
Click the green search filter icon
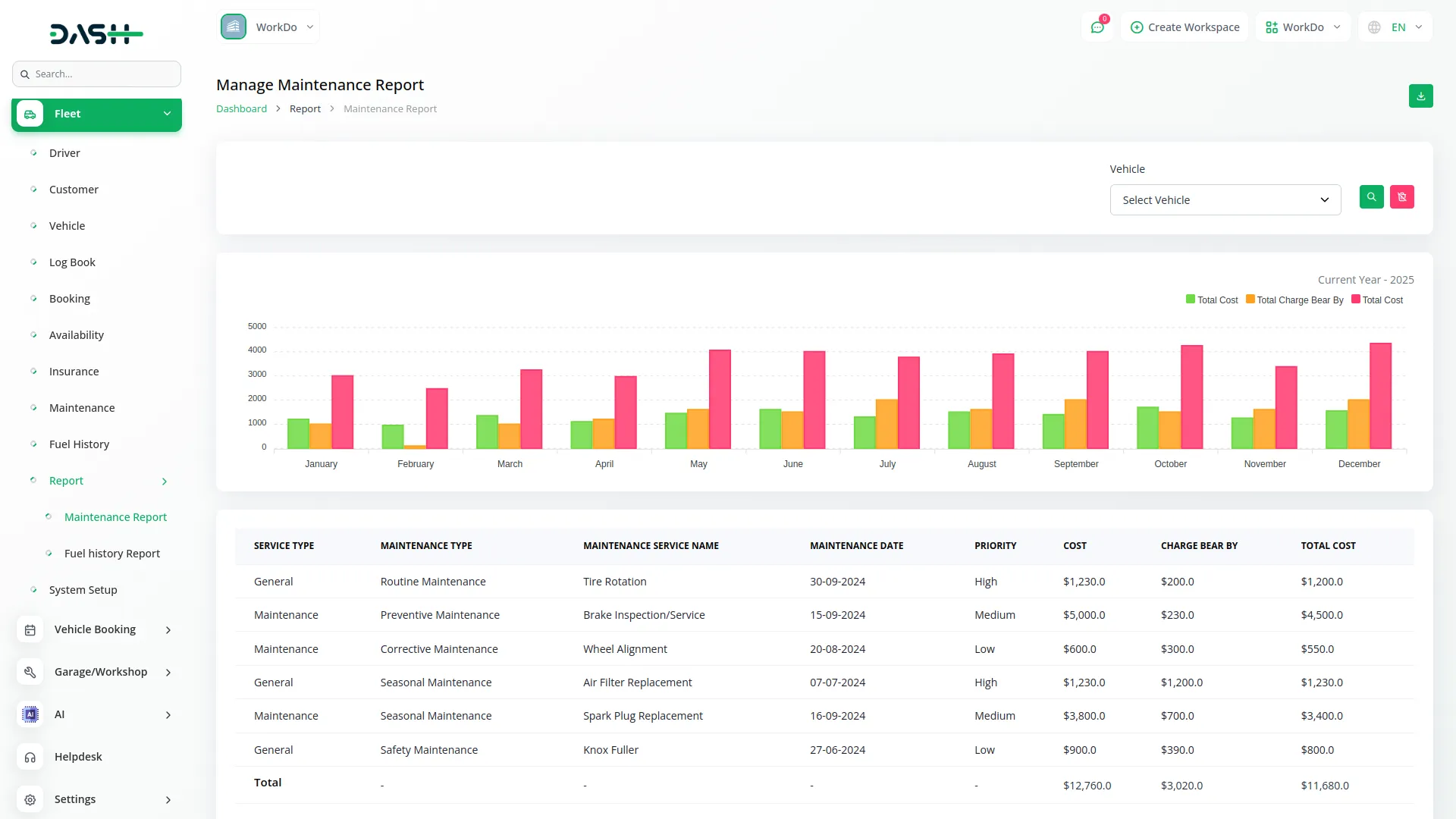click(1371, 197)
